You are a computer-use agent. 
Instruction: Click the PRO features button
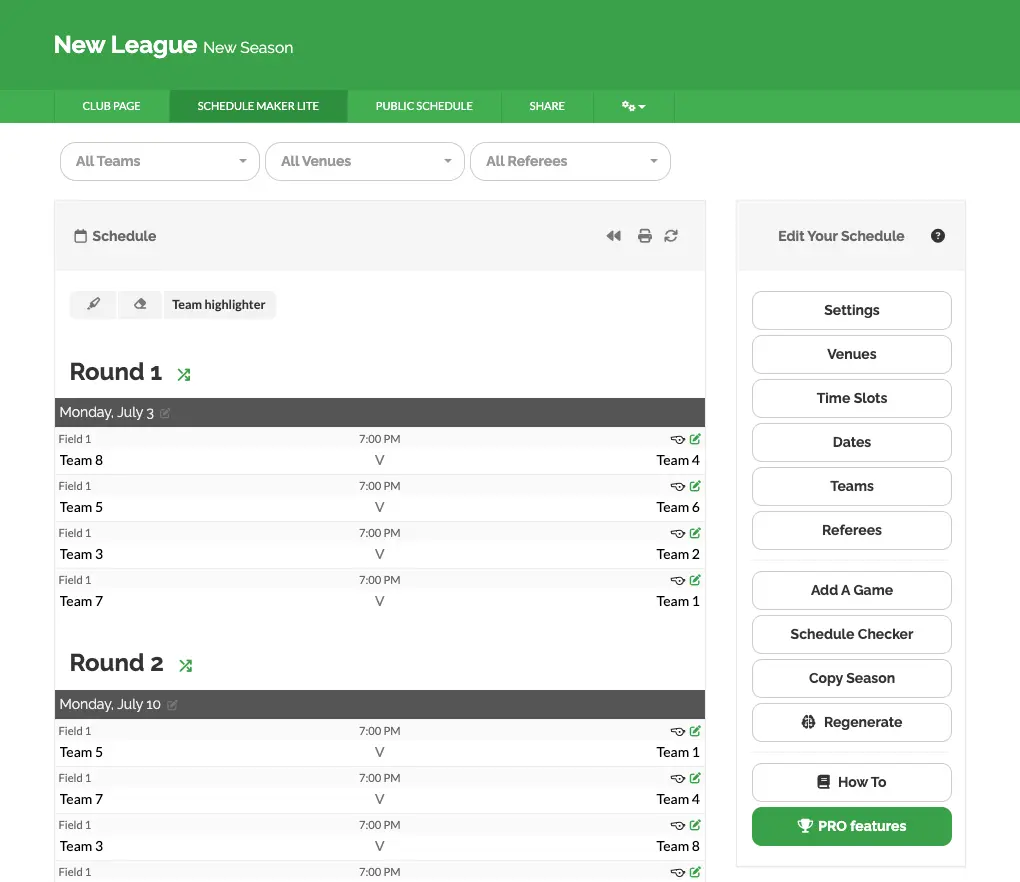852,827
